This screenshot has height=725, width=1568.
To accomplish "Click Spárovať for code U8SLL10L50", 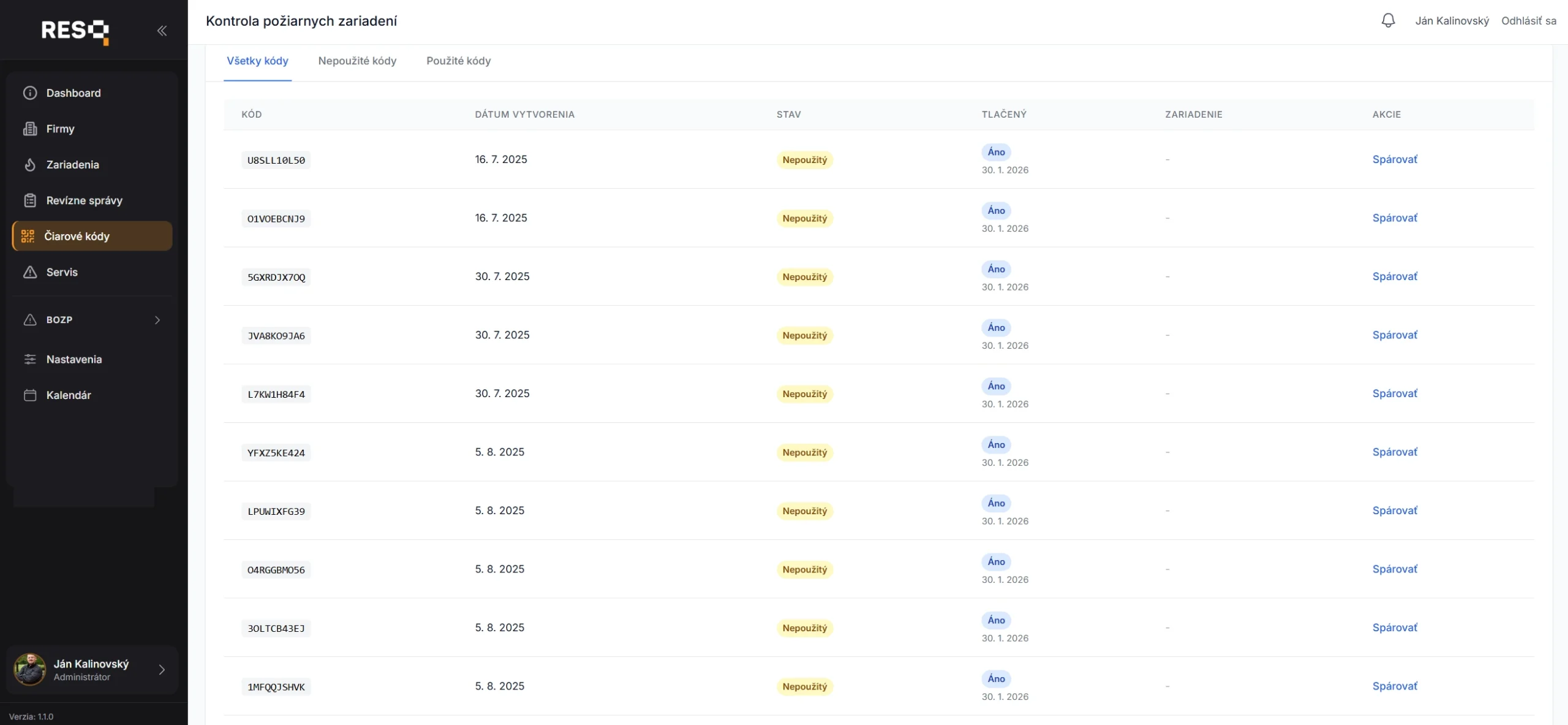I will point(1395,159).
